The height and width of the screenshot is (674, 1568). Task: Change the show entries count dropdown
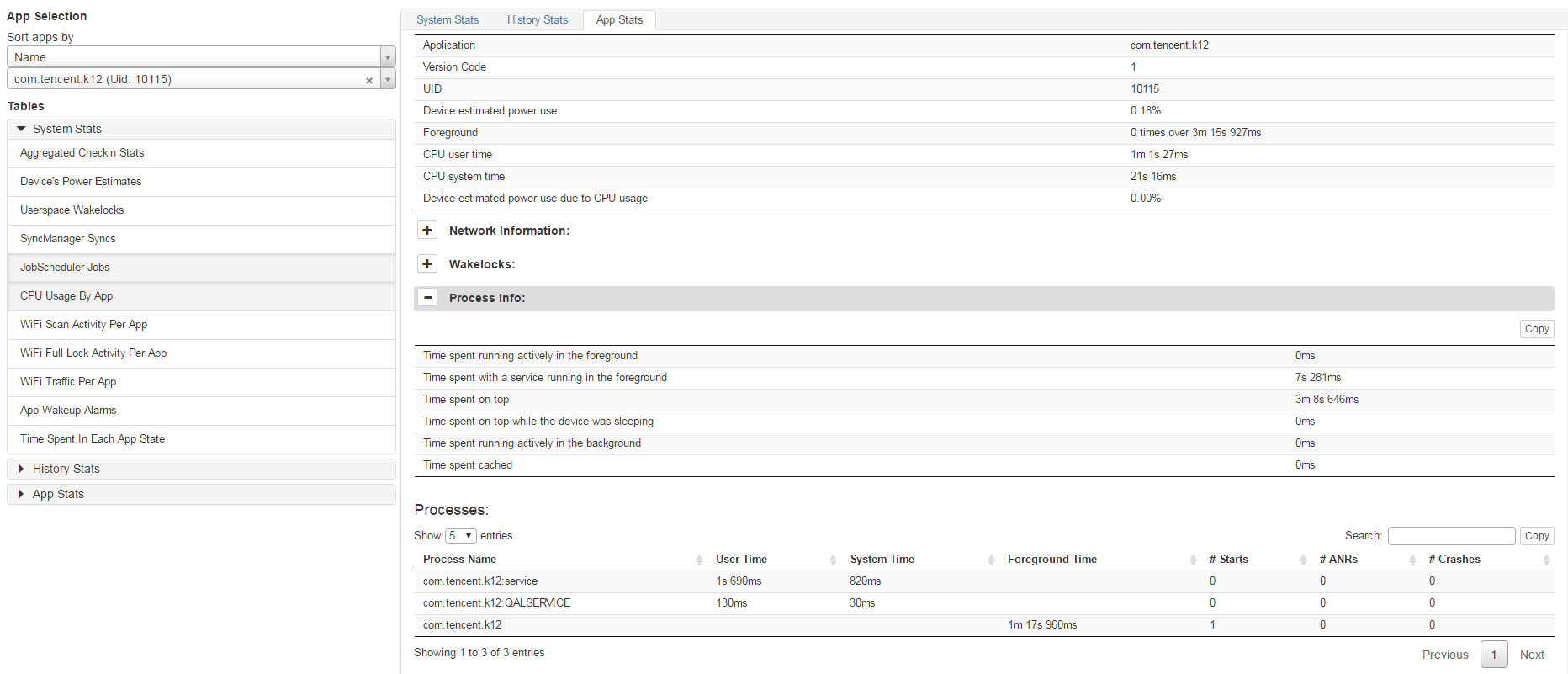pos(461,536)
